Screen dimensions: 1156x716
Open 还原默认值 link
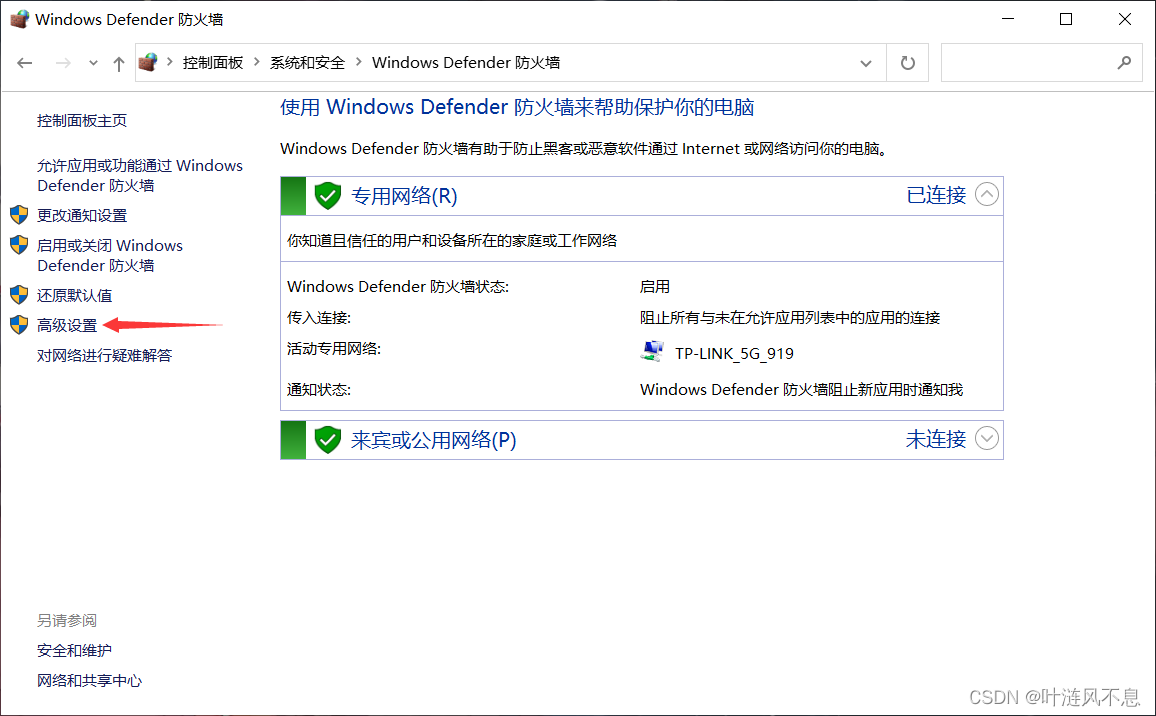74,296
